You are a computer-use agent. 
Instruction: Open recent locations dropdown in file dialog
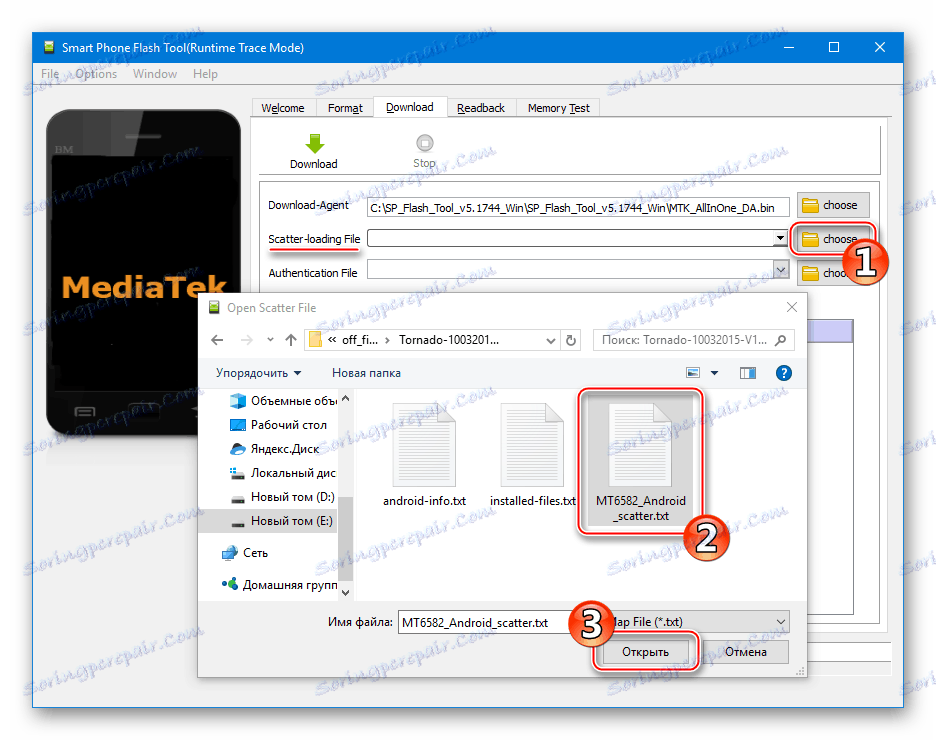(270, 340)
